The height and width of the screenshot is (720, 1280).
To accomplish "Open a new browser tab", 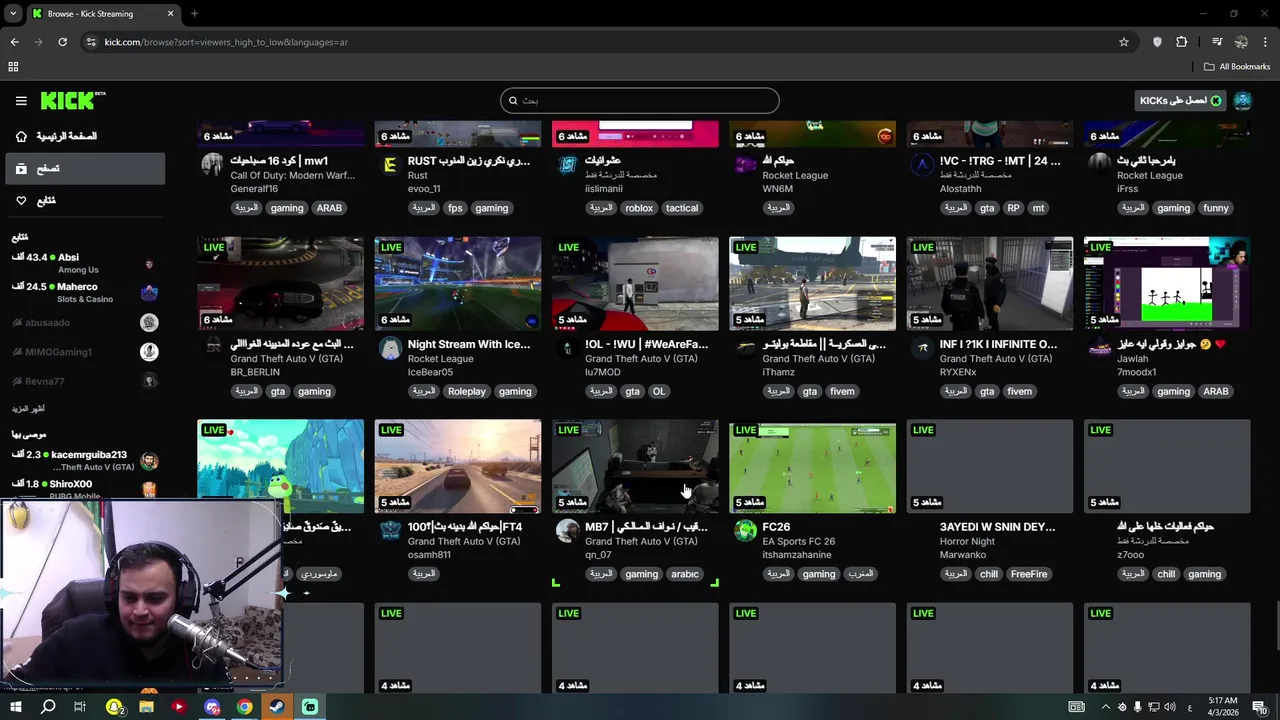I will tap(194, 14).
